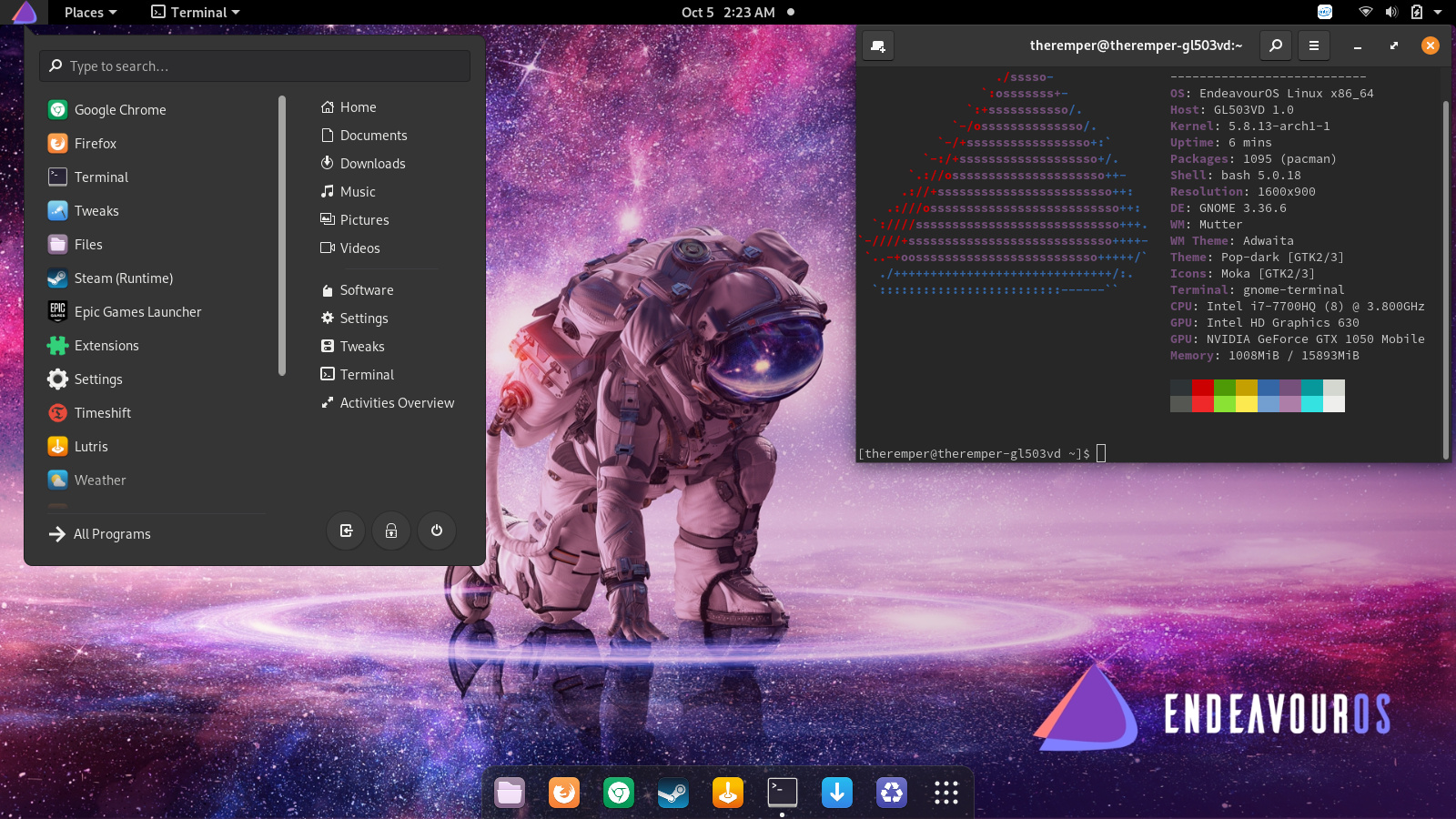Open Chrome from the dock
The width and height of the screenshot is (1456, 819).
619,793
